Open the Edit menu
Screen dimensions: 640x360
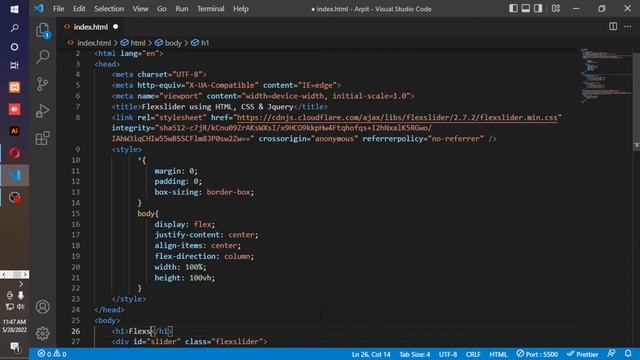[79, 9]
